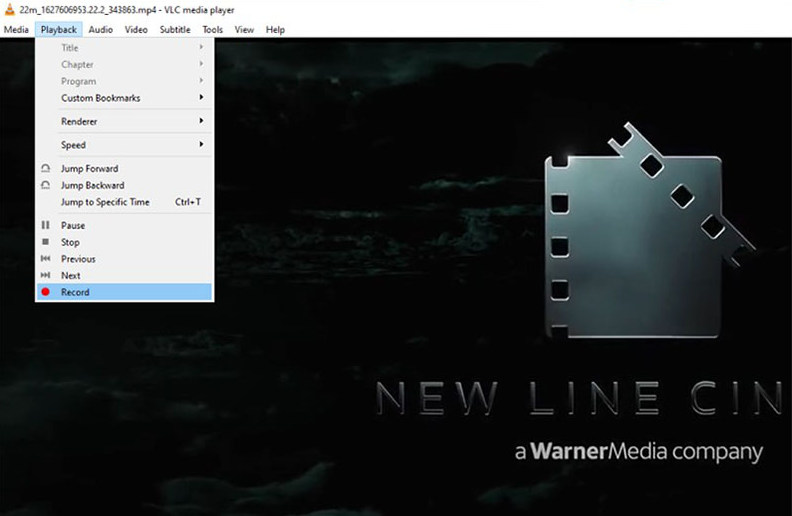The width and height of the screenshot is (792, 516).
Task: Click the Ctrl+T shortcut label
Action: coord(188,202)
